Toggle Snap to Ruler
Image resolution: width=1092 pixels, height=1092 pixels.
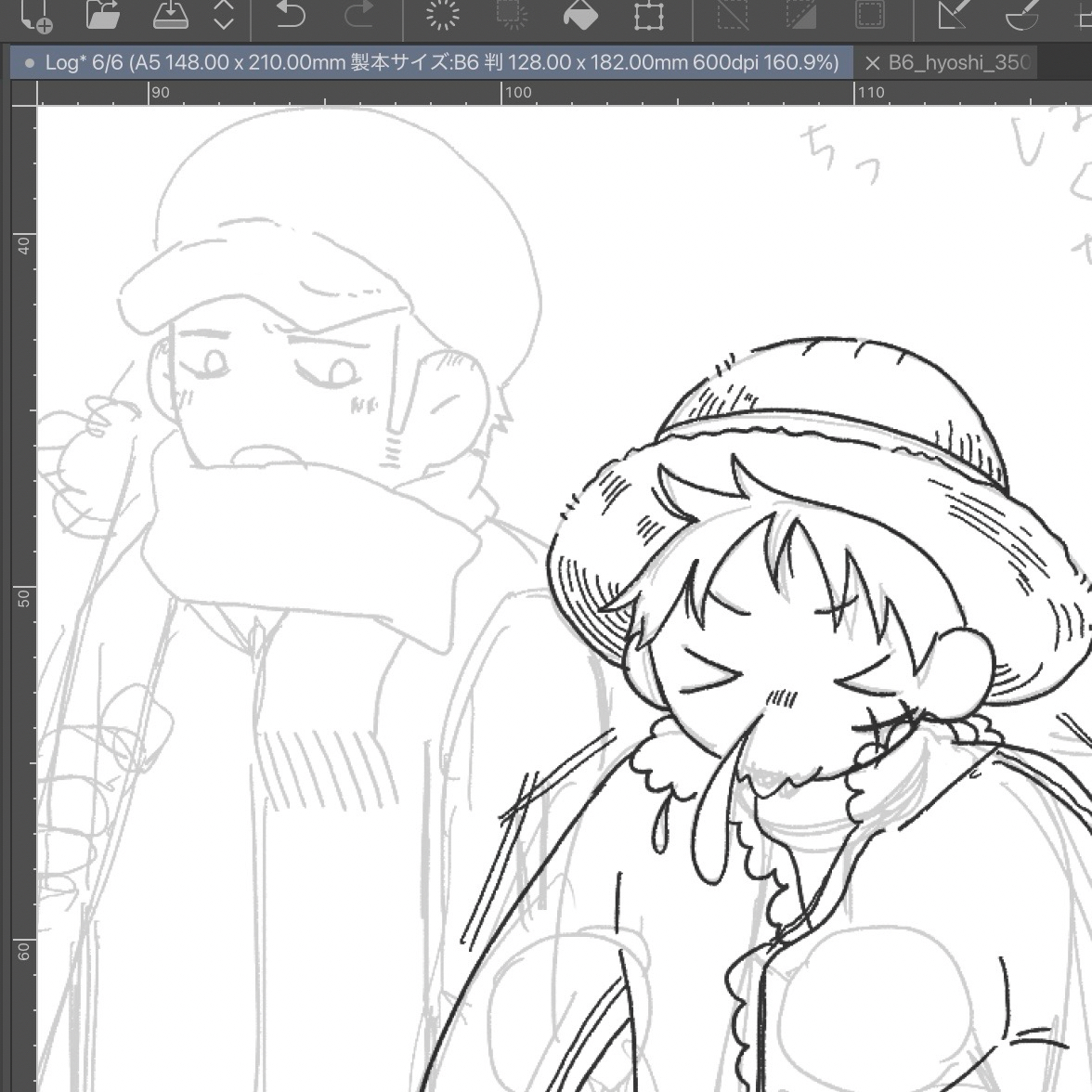[954, 15]
